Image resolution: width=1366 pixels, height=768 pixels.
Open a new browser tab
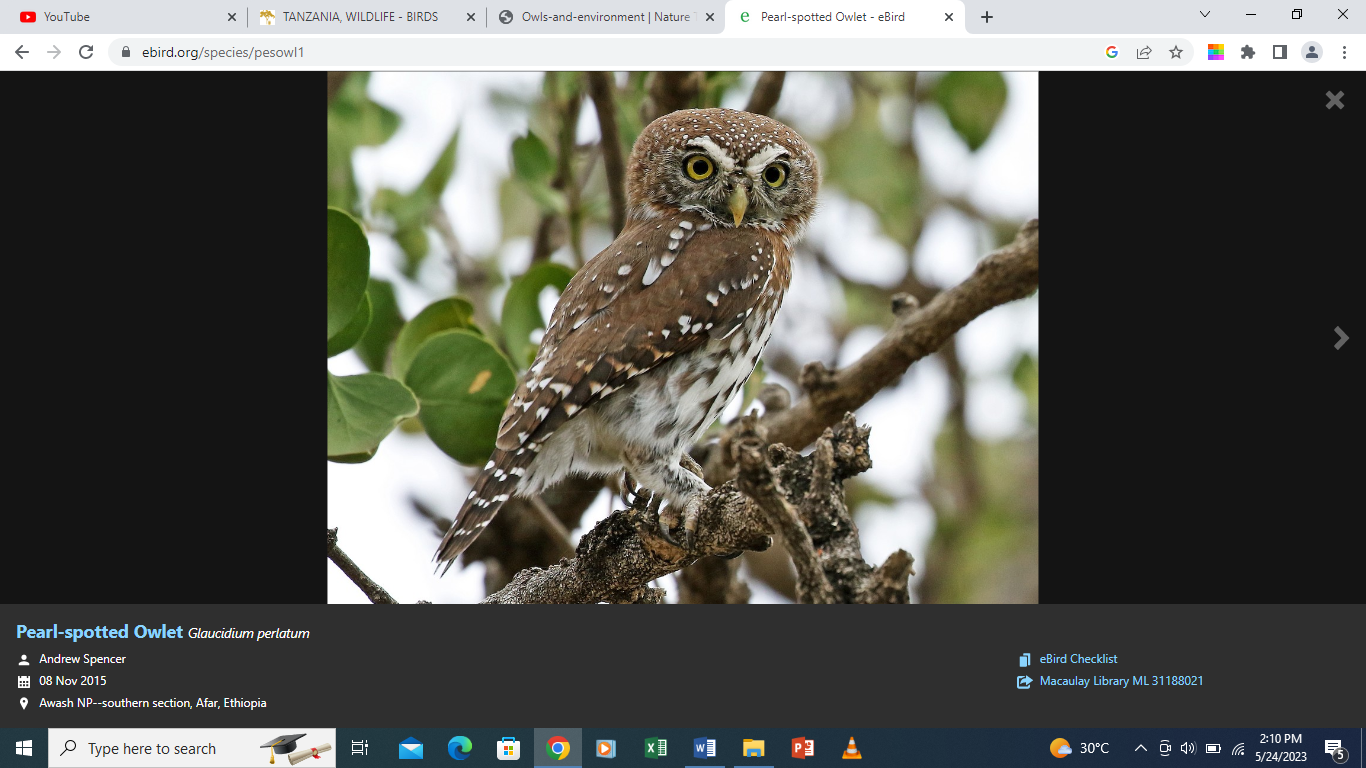click(987, 17)
